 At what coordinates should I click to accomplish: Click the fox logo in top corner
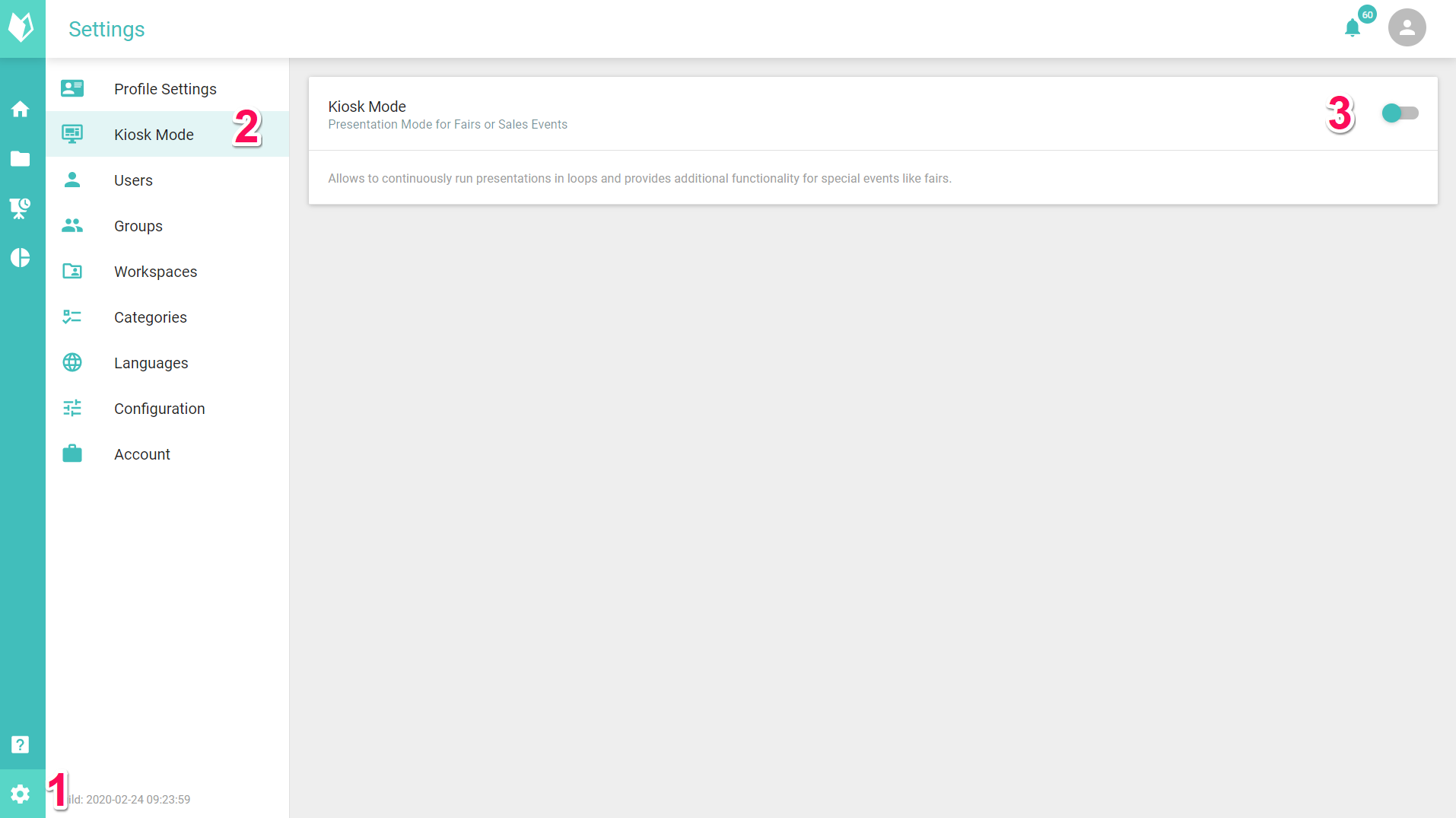pyautogui.click(x=21, y=28)
